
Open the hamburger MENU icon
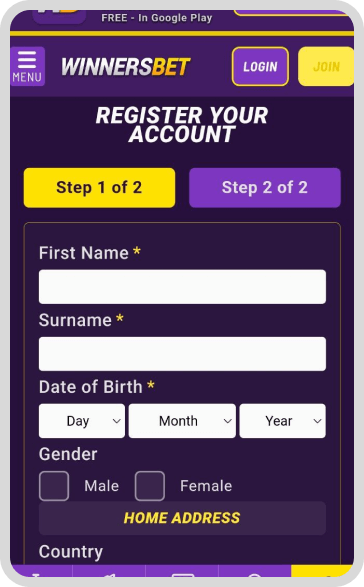[27, 66]
